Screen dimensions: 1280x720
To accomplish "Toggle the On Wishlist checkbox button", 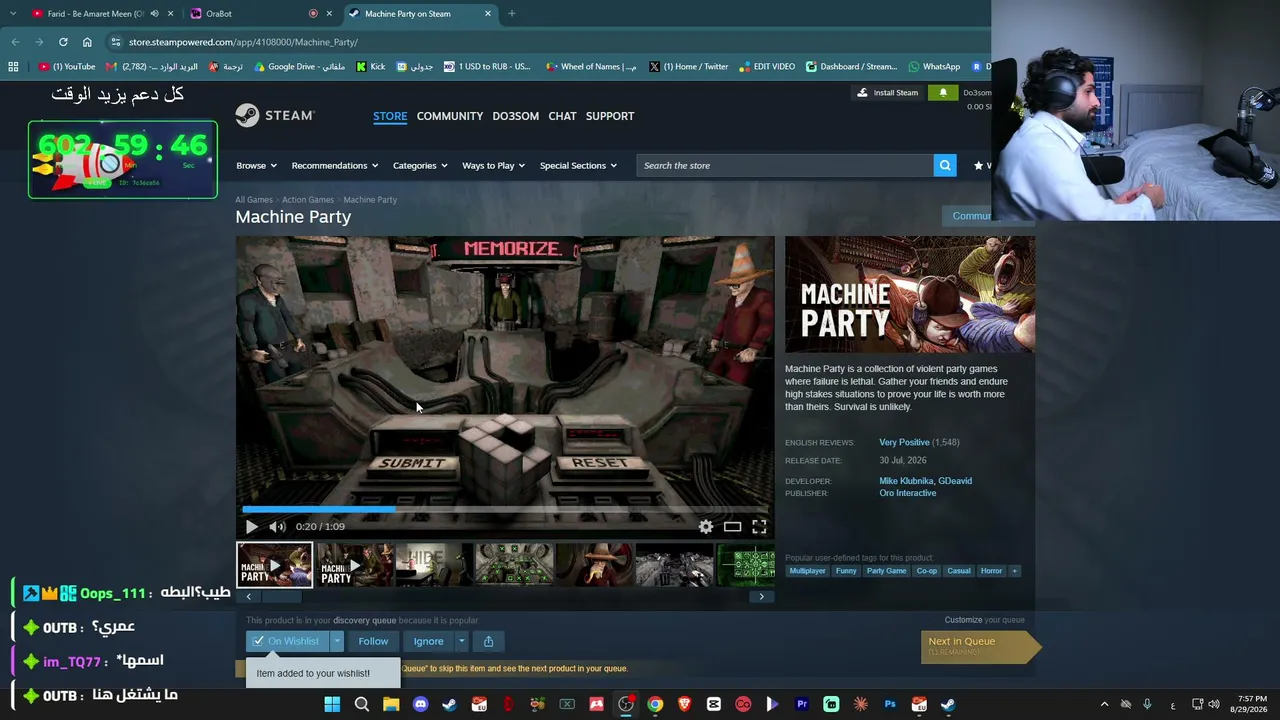I will point(287,641).
